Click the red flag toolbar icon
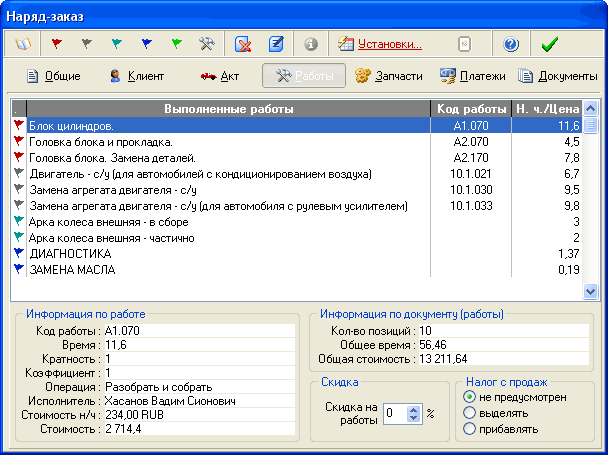 [56, 44]
